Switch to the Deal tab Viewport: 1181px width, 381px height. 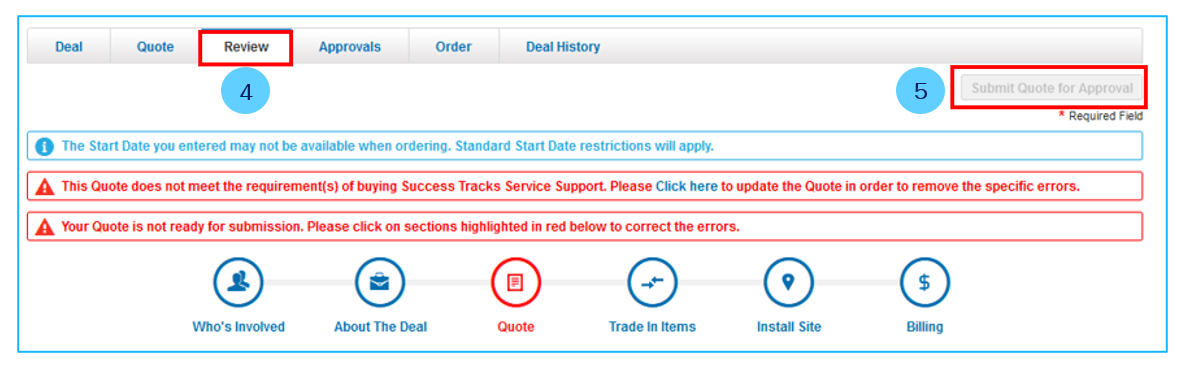pyautogui.click(x=69, y=47)
